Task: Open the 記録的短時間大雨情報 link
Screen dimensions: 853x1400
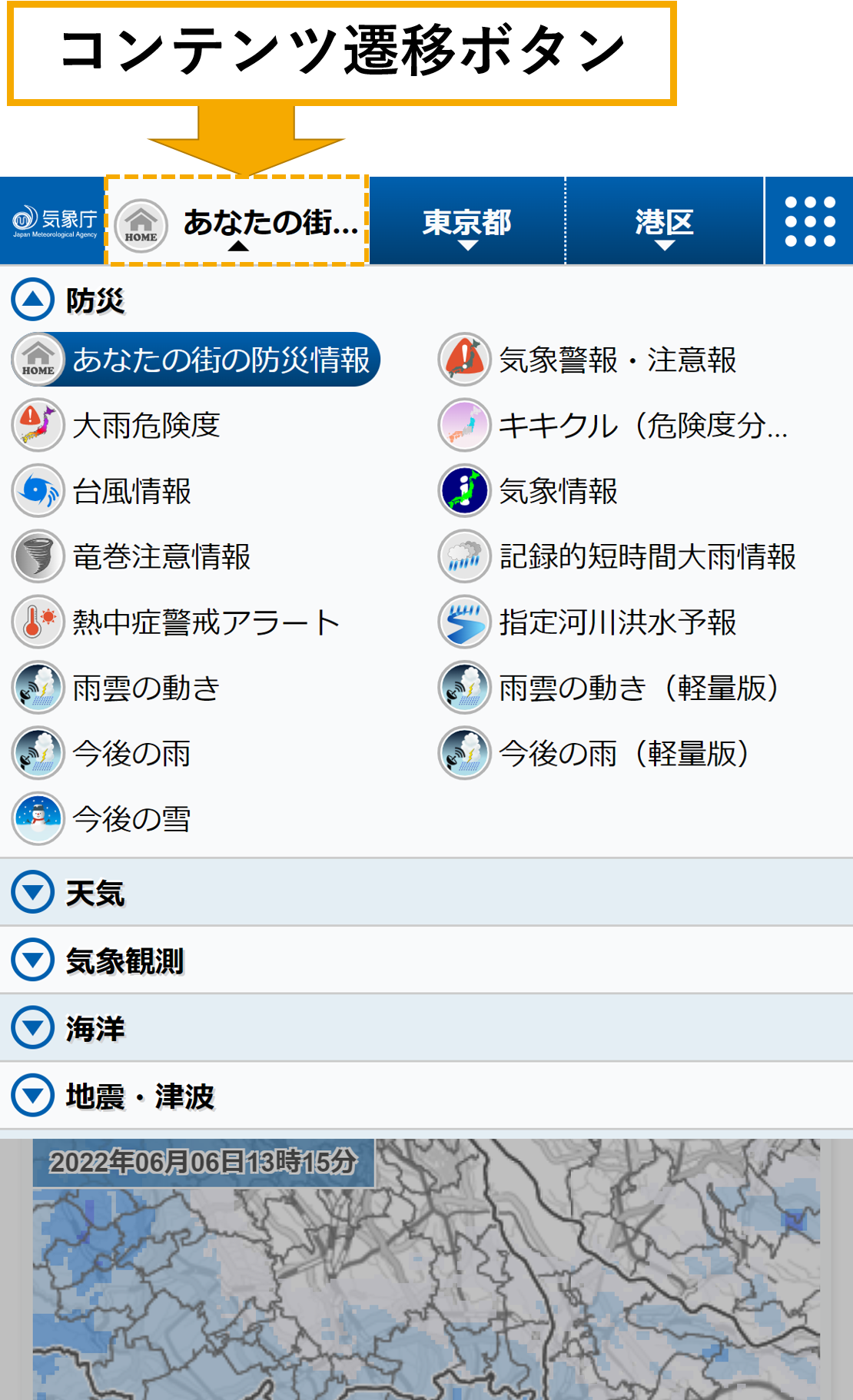Action: click(x=647, y=556)
